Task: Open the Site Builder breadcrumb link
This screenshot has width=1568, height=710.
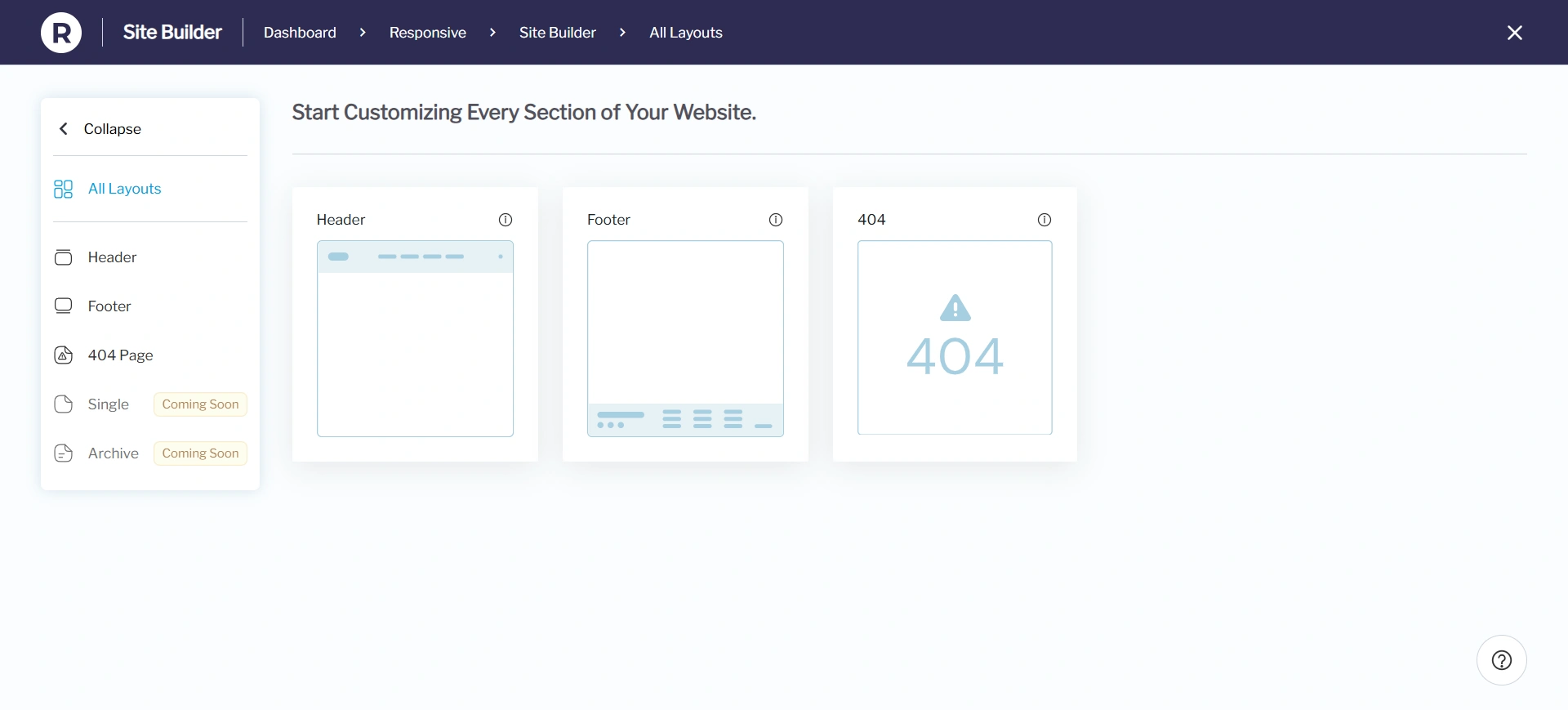Action: tap(557, 33)
